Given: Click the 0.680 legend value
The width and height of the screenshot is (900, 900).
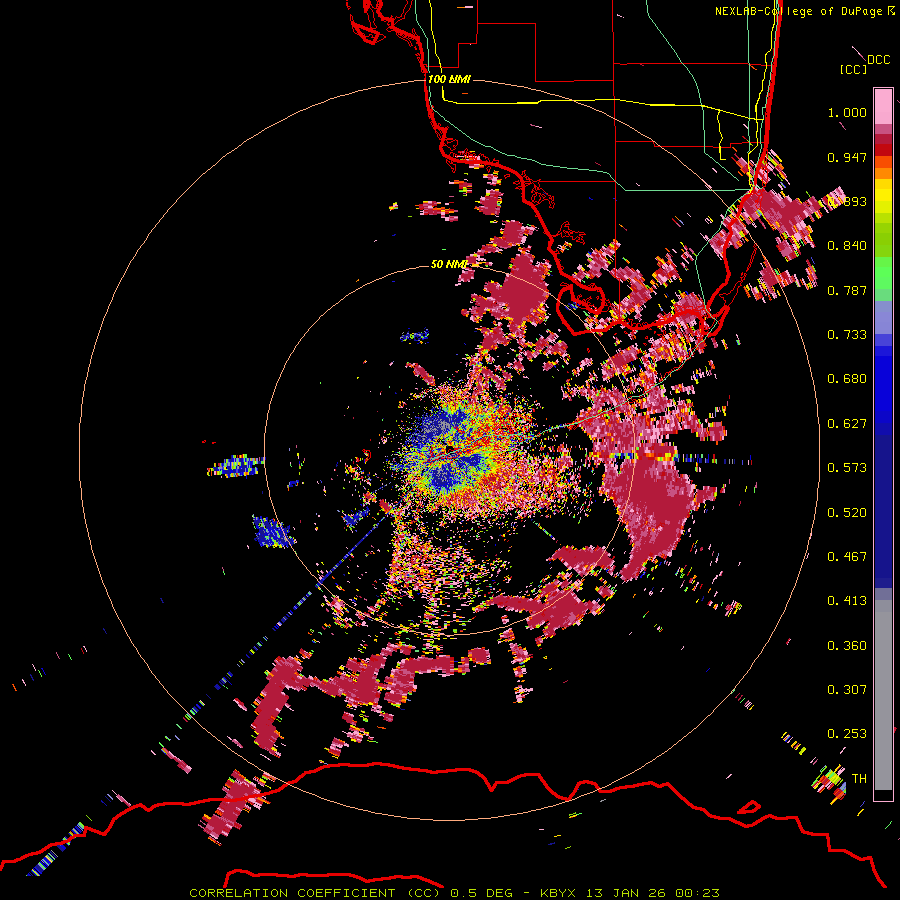Looking at the screenshot, I should [x=847, y=379].
